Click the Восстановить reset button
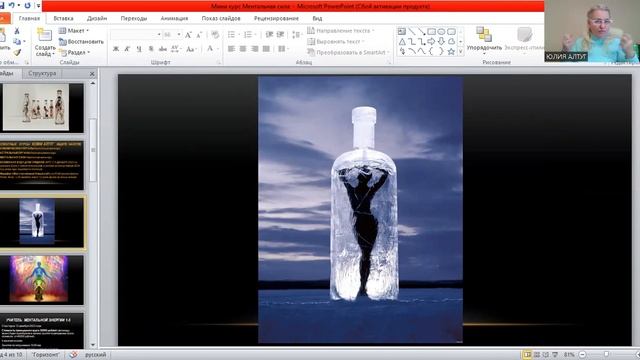Screen dimensions: 640x360 [x=81, y=42]
